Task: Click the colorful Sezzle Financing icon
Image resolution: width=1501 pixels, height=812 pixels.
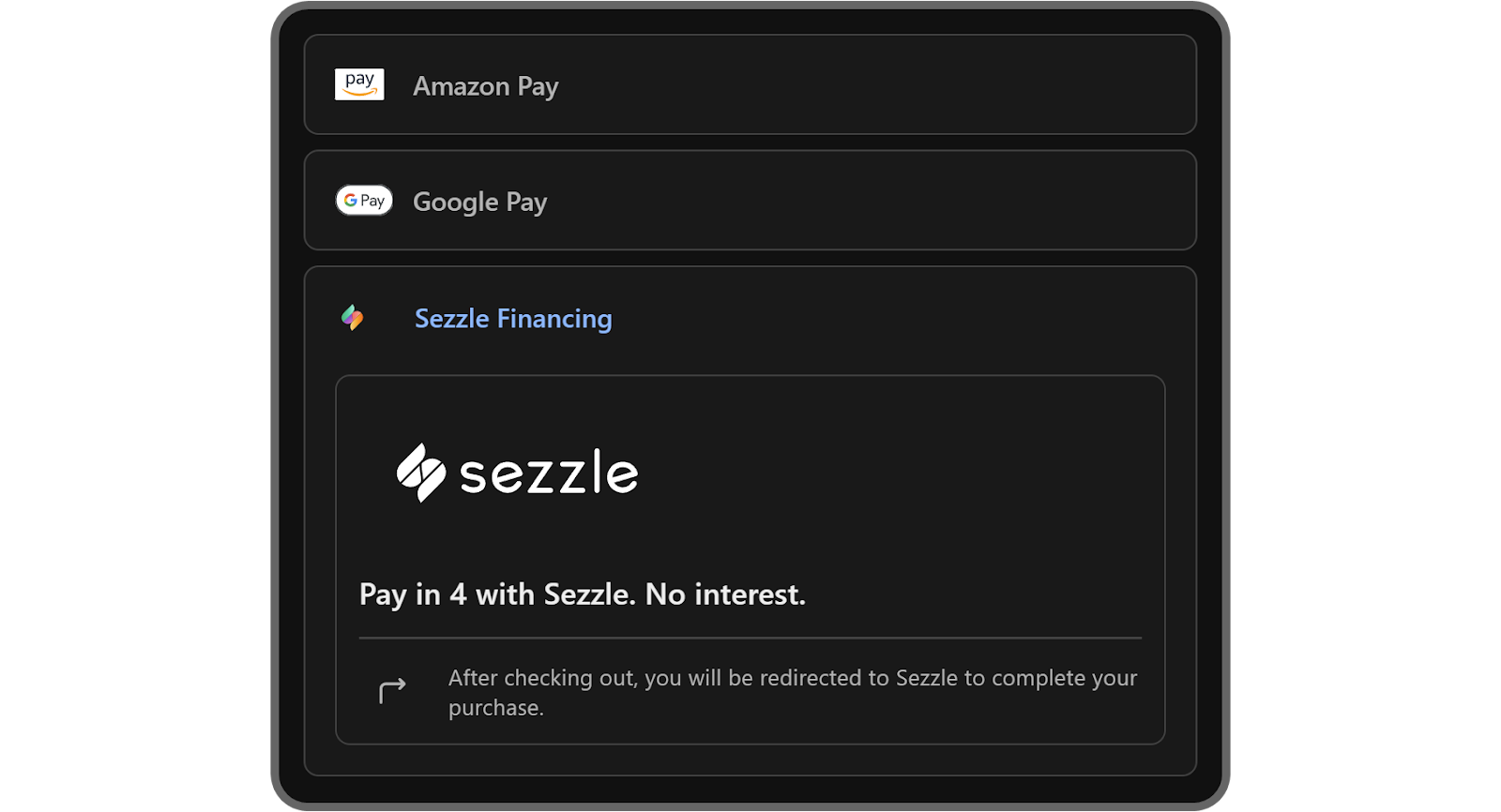Action: click(353, 318)
